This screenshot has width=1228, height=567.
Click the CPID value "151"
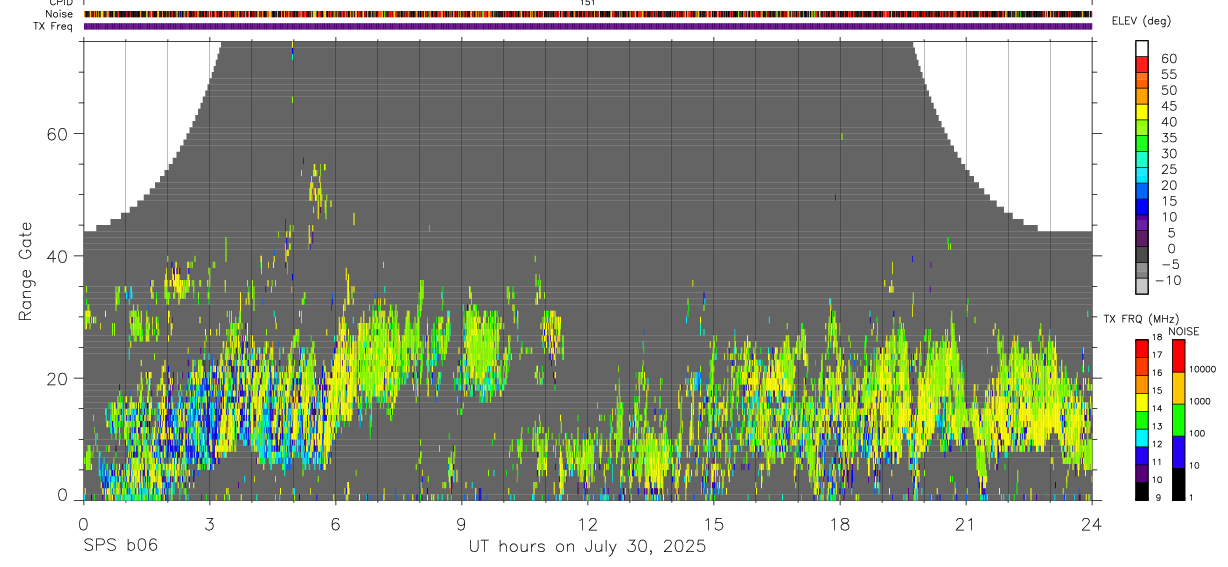588,3
